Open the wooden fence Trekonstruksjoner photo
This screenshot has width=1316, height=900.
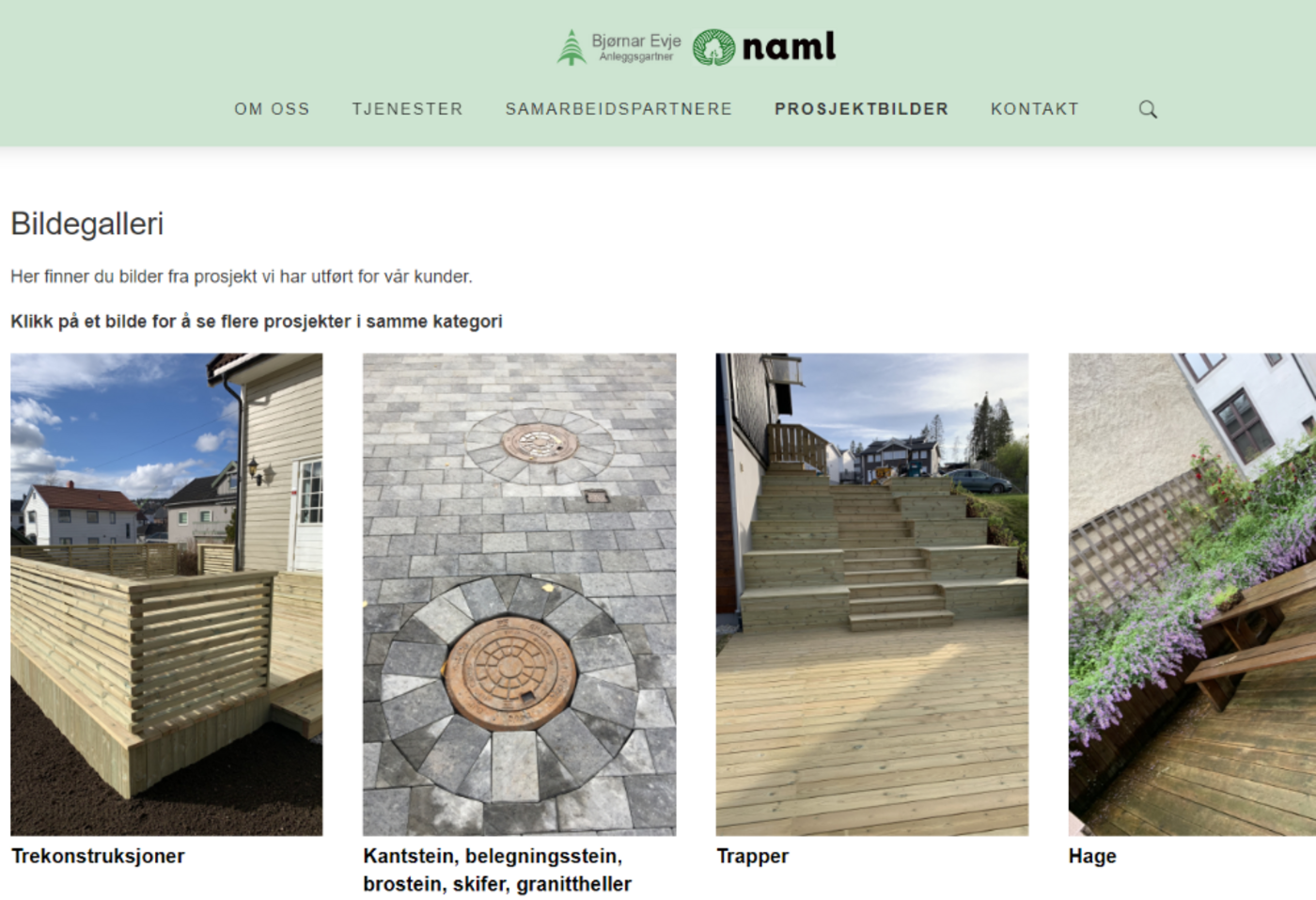[x=166, y=594]
